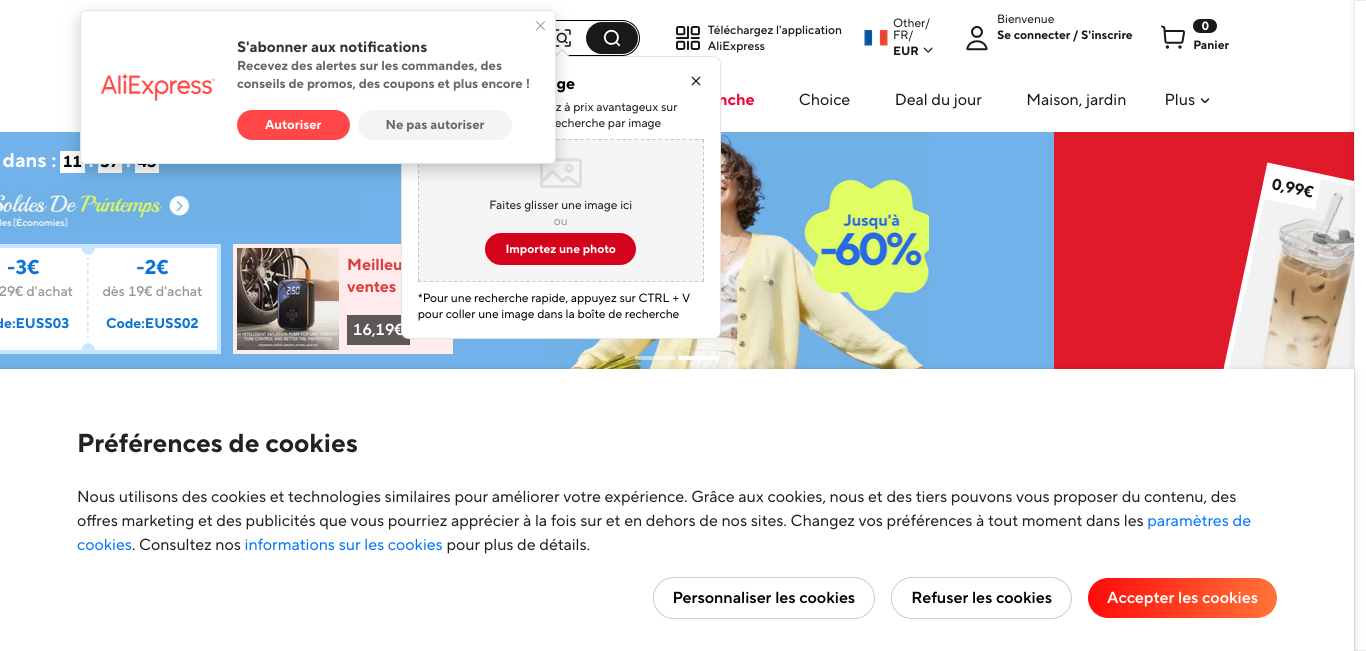Click the black search magnifier button
This screenshot has height=651, width=1366.
click(612, 38)
